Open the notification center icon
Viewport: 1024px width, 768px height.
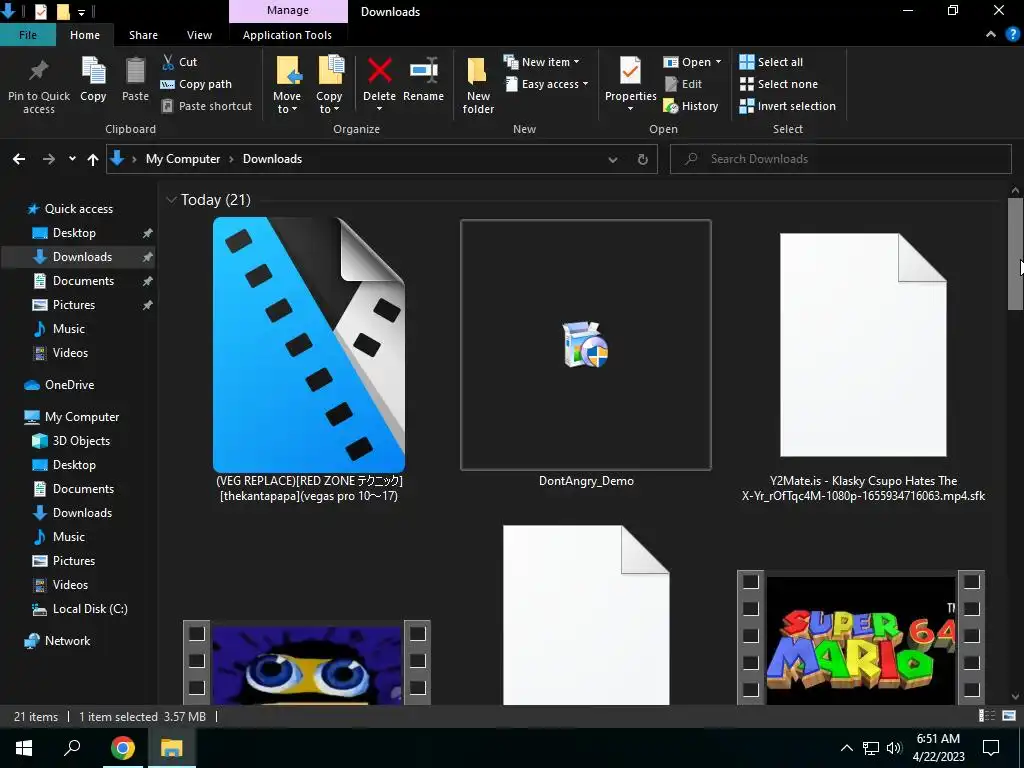[991, 748]
